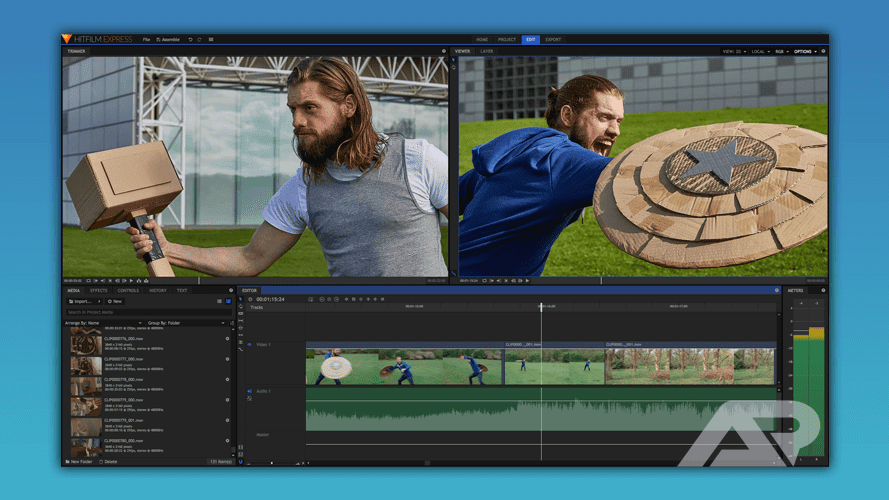Viewport: 889px width, 500px height.
Task: Open Media panel settings gear
Action: tap(231, 290)
